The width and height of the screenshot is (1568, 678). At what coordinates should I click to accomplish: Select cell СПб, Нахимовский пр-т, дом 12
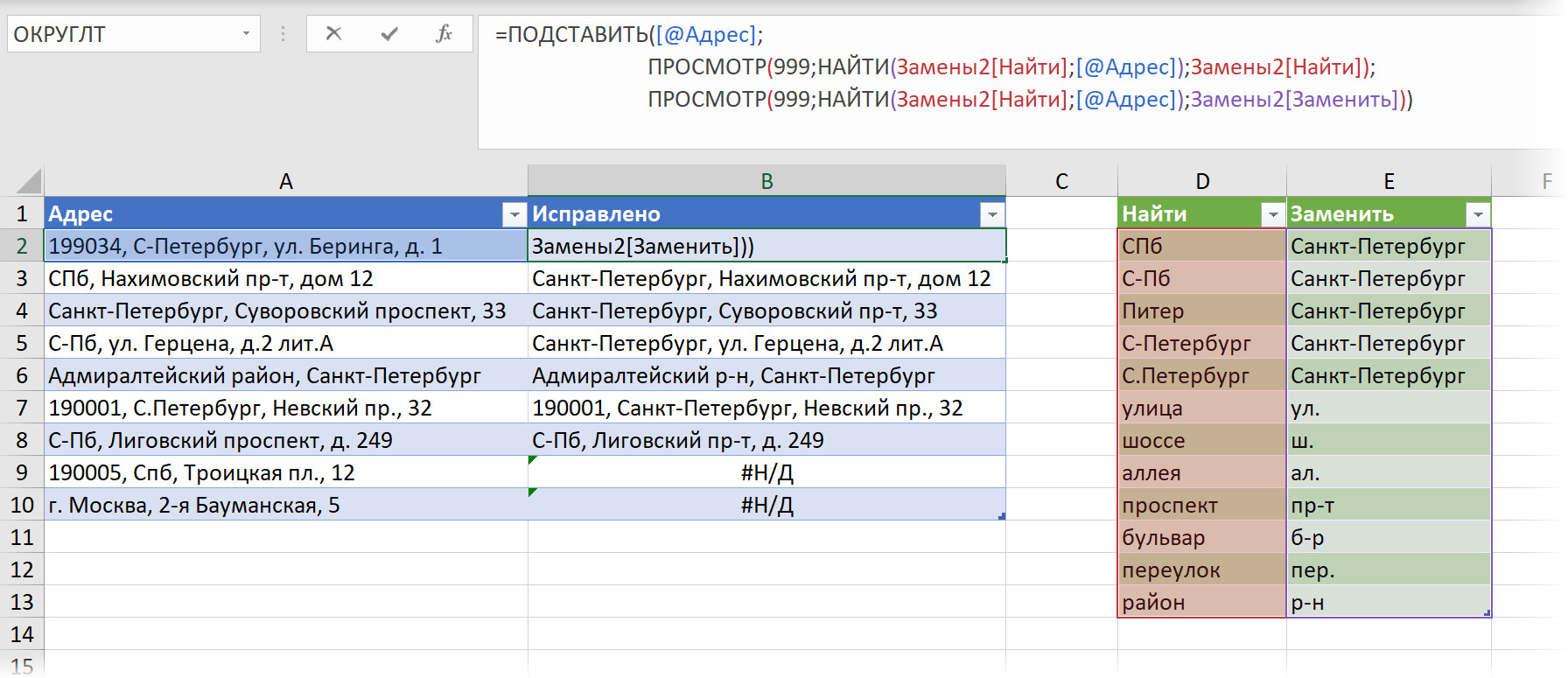tap(286, 278)
